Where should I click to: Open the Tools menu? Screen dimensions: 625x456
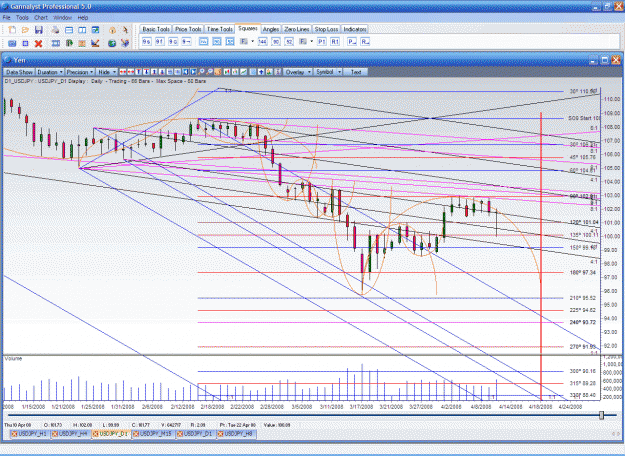tap(22, 18)
